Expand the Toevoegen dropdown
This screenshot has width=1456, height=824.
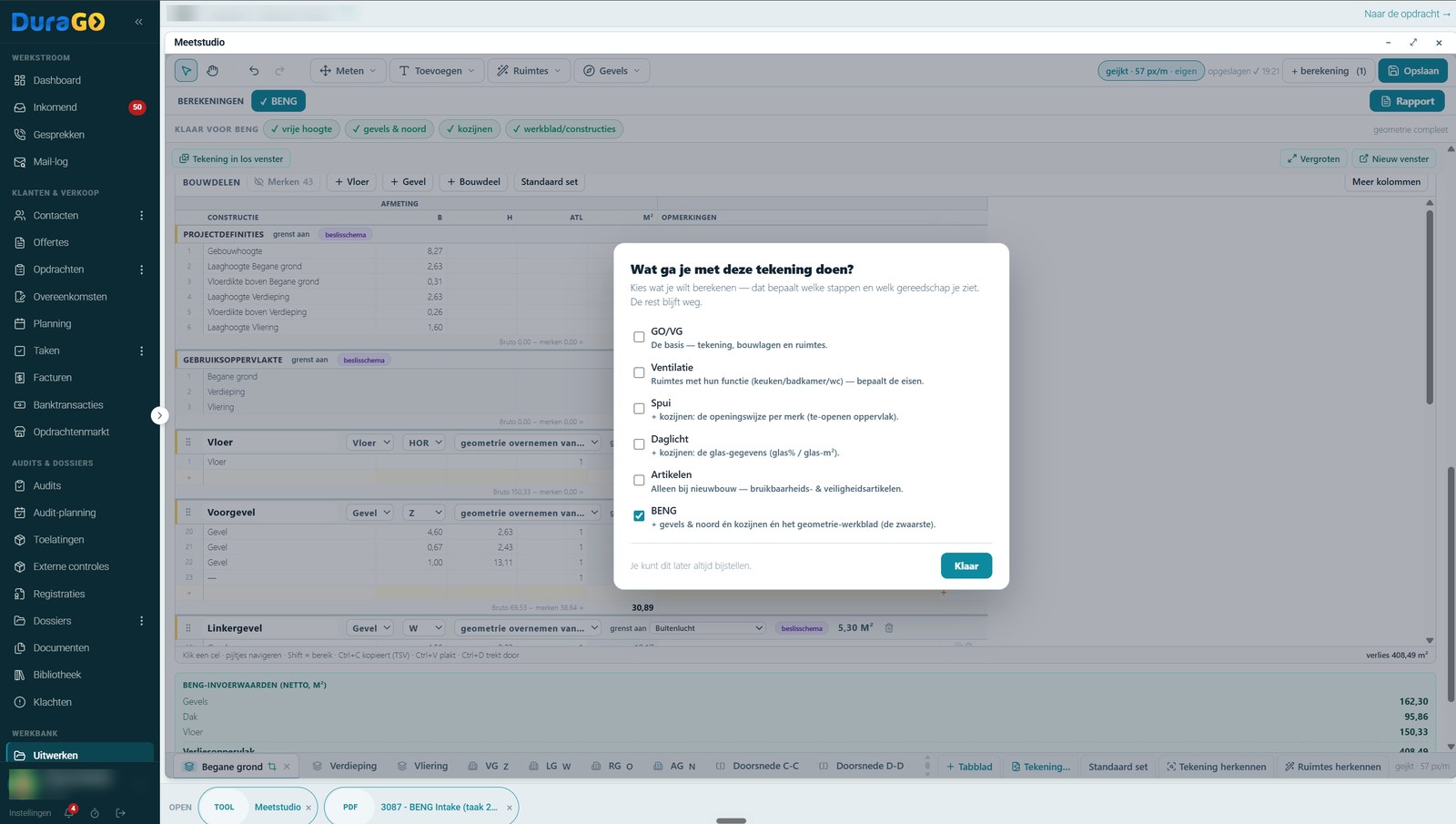437,70
